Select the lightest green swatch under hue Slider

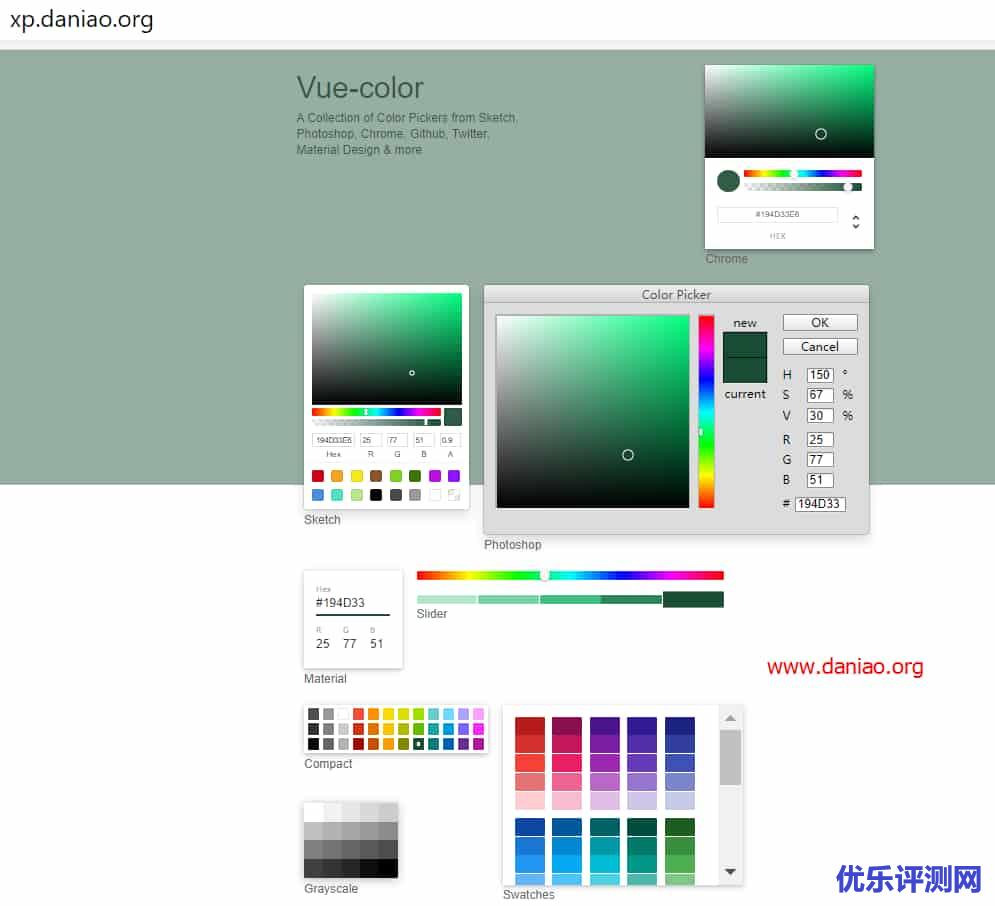click(447, 600)
